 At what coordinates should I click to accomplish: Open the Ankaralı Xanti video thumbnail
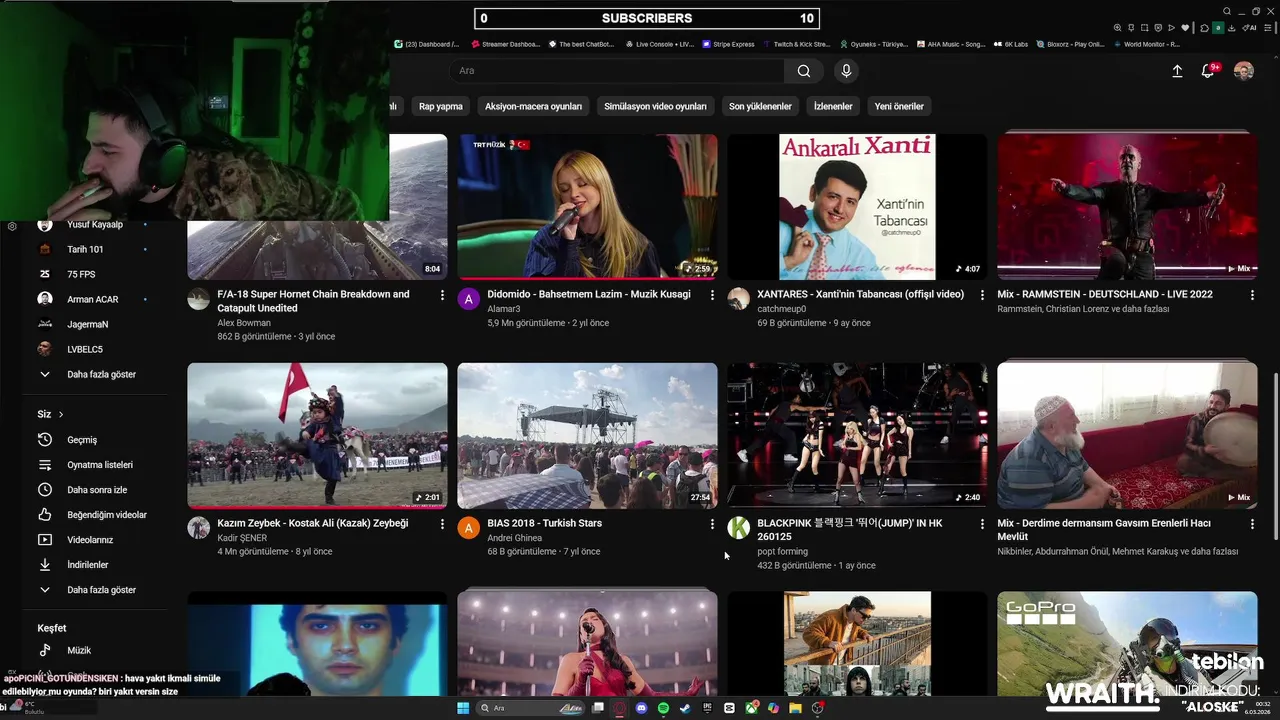(x=857, y=207)
